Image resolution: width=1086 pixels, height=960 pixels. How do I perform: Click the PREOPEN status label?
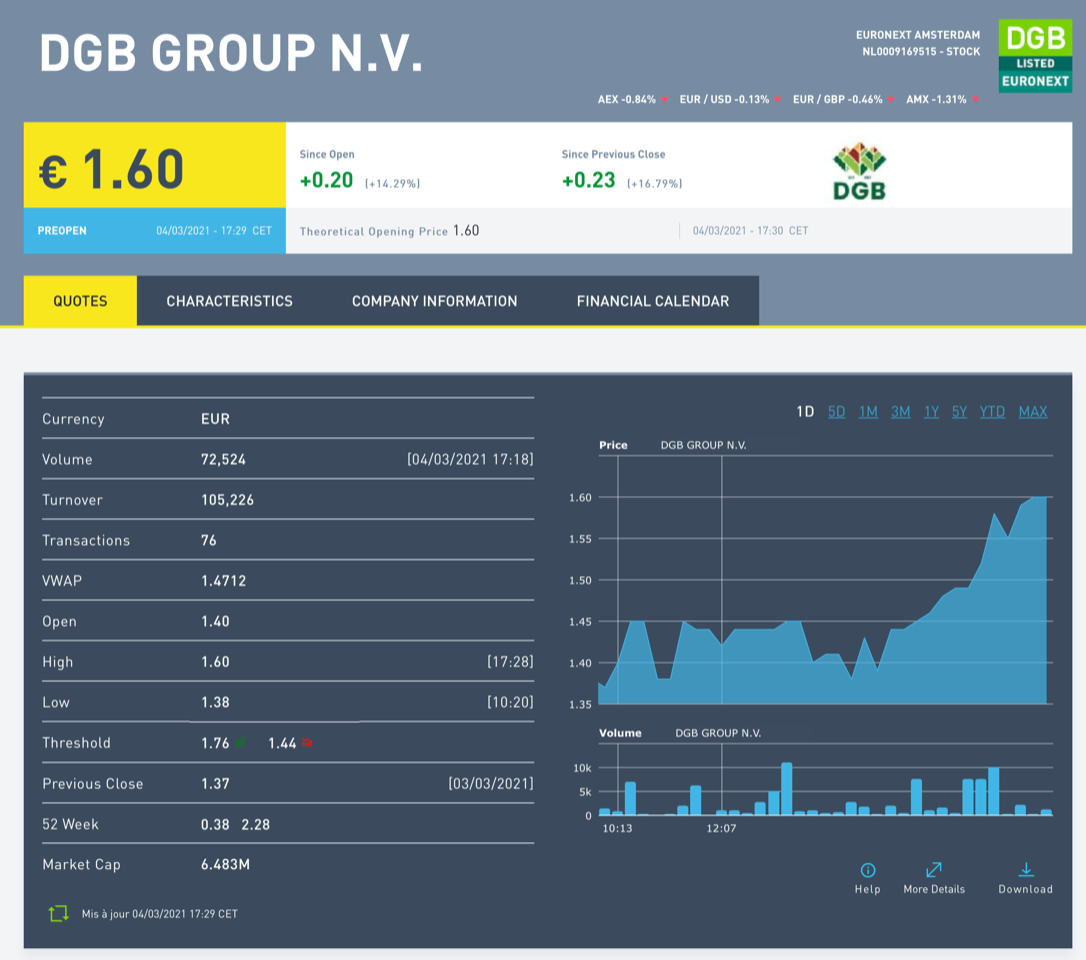point(62,231)
